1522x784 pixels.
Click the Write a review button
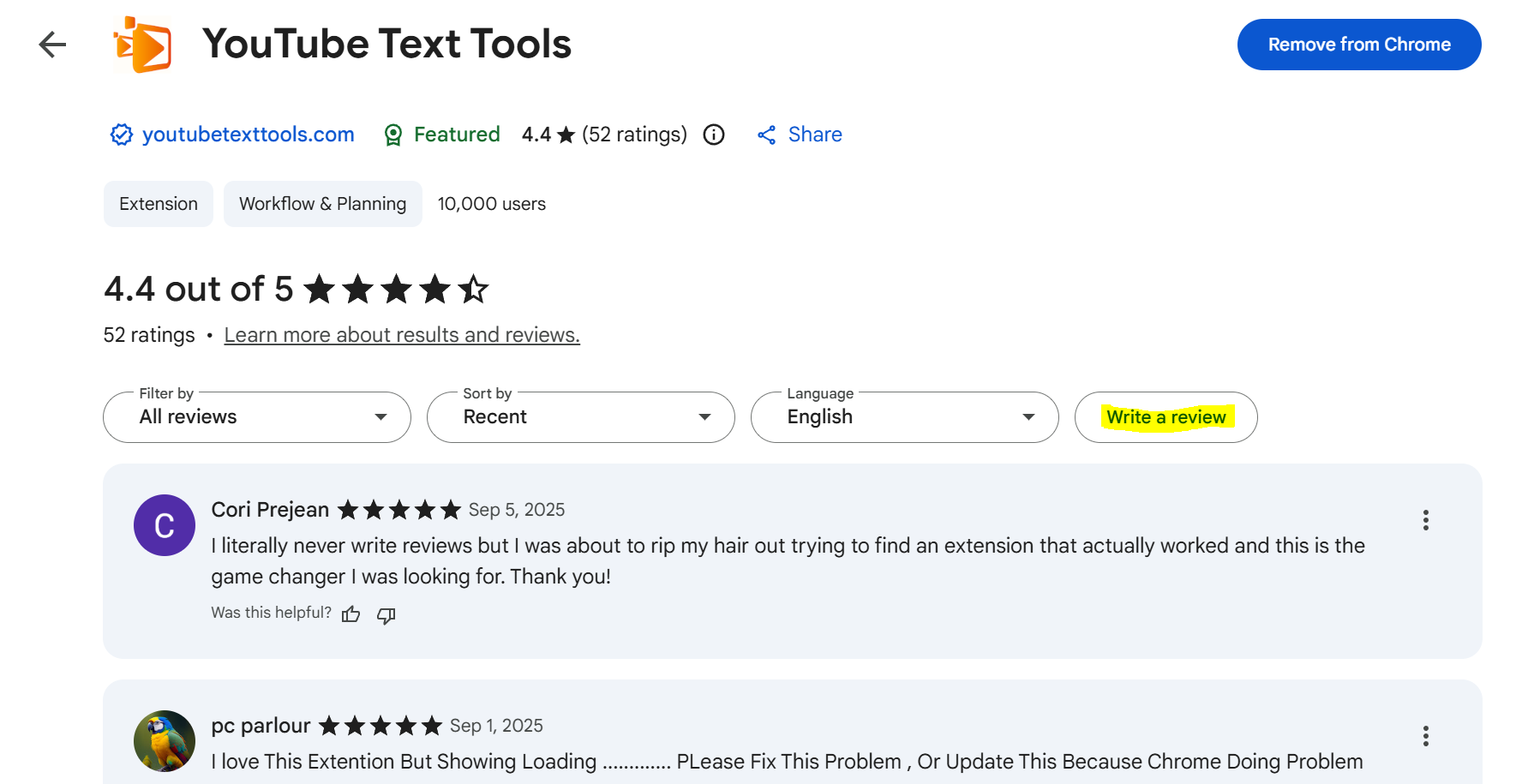point(1165,417)
